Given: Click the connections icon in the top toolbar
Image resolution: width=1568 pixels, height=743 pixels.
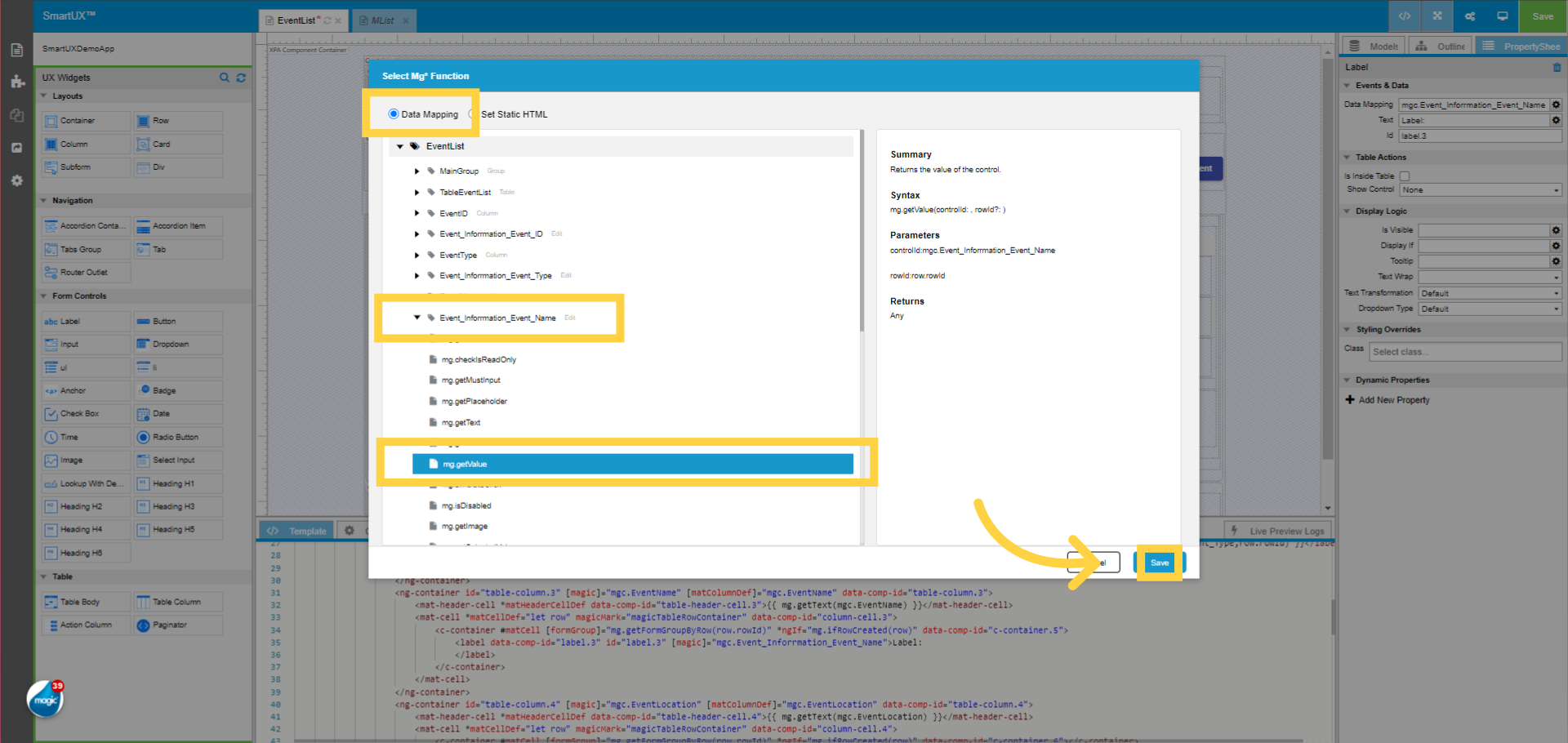Looking at the screenshot, I should [1469, 16].
